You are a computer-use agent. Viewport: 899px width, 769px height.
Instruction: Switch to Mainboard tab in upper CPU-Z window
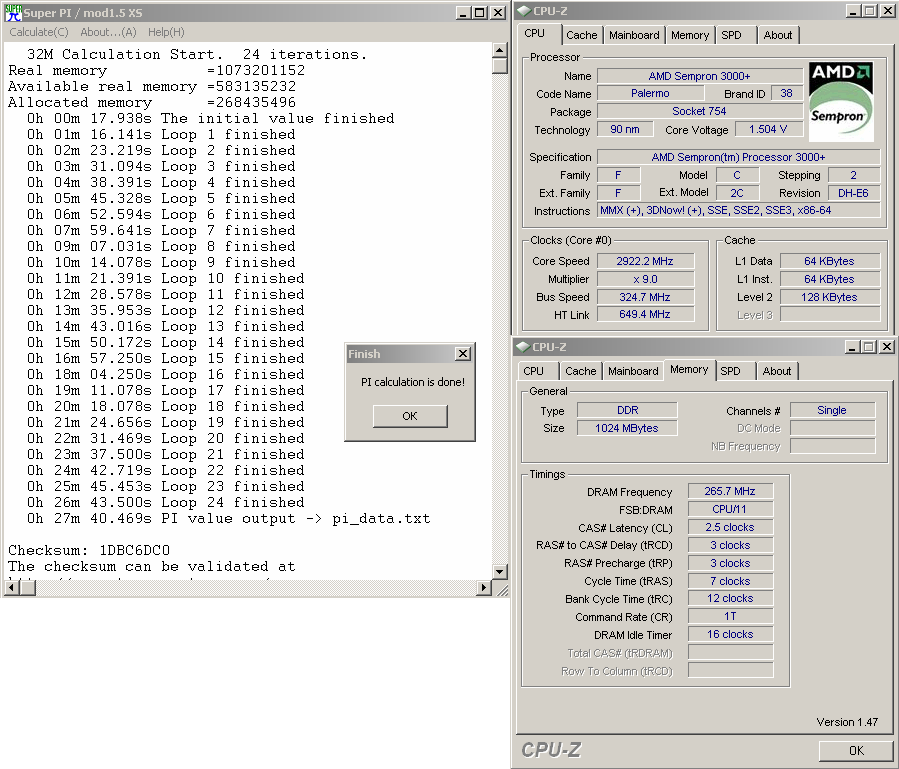634,35
